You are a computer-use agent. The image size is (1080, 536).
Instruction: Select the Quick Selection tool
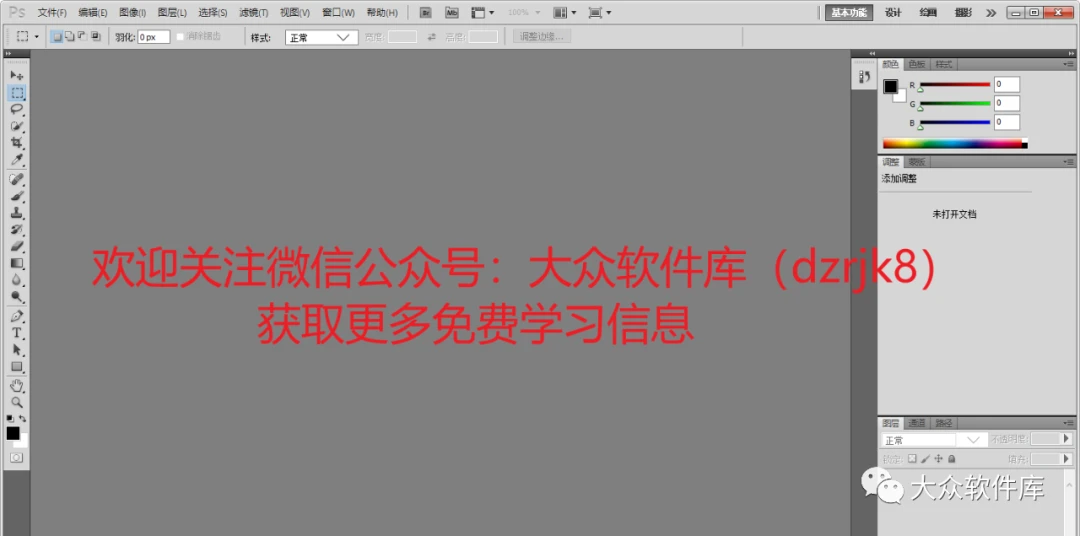[x=17, y=127]
